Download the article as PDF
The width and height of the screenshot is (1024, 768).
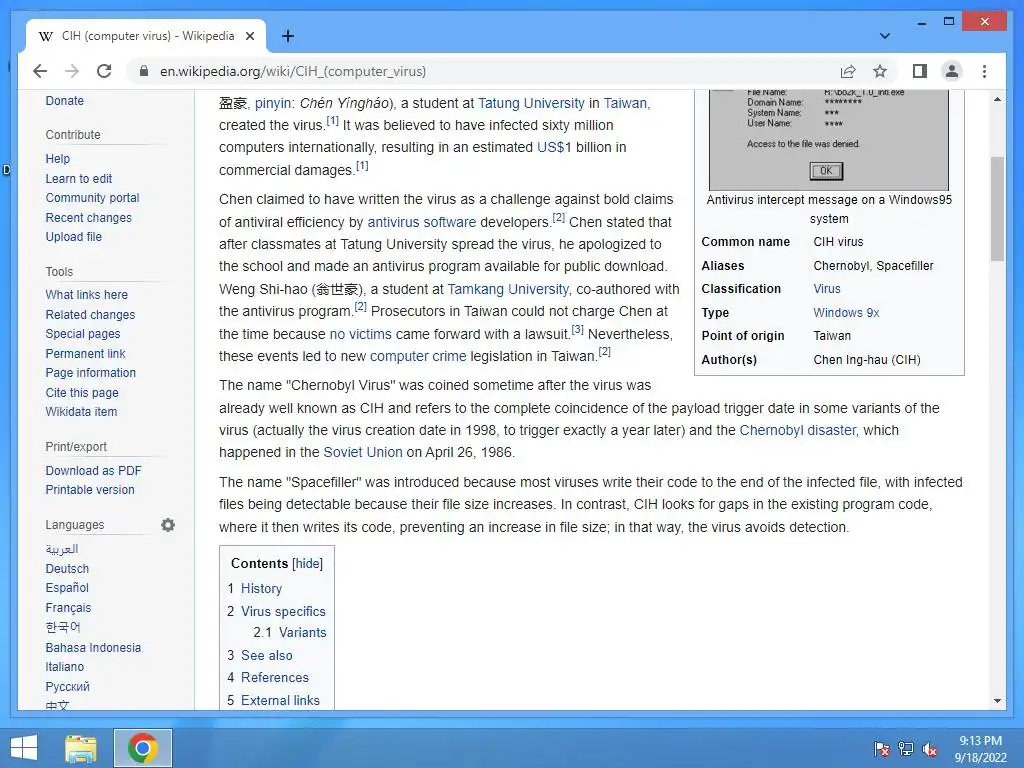93,470
